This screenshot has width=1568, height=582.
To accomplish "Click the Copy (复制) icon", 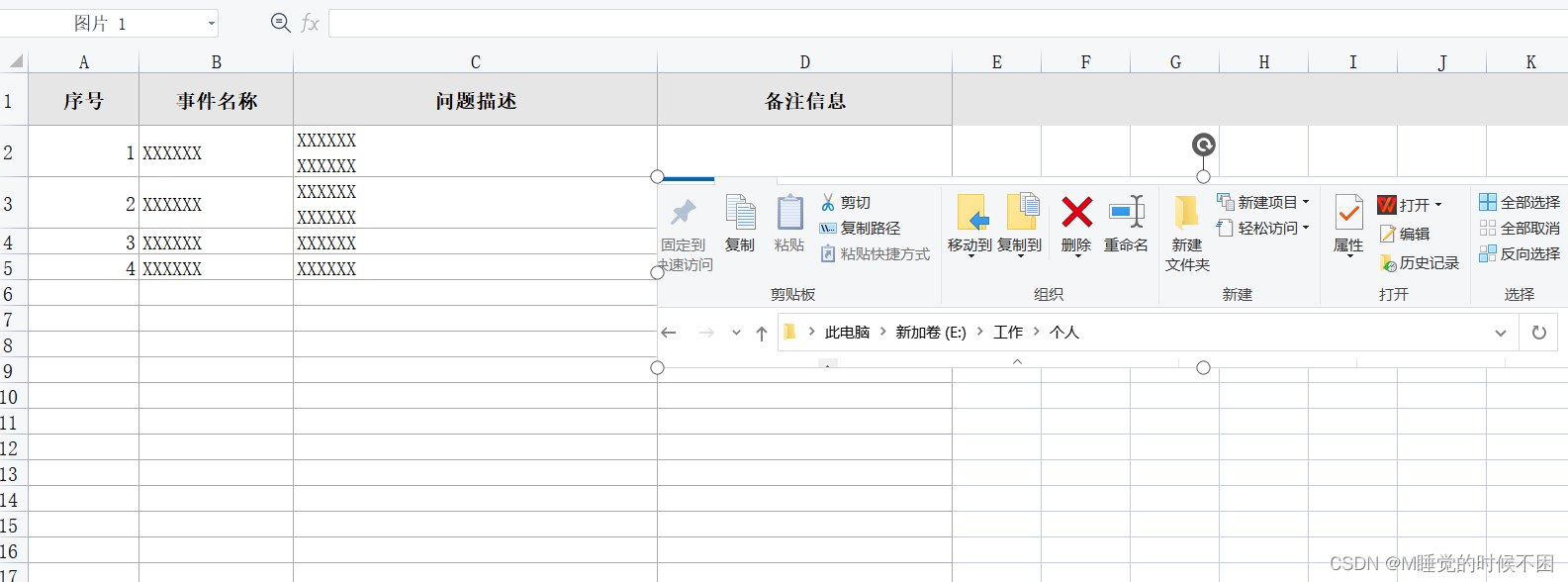I will pyautogui.click(x=740, y=212).
